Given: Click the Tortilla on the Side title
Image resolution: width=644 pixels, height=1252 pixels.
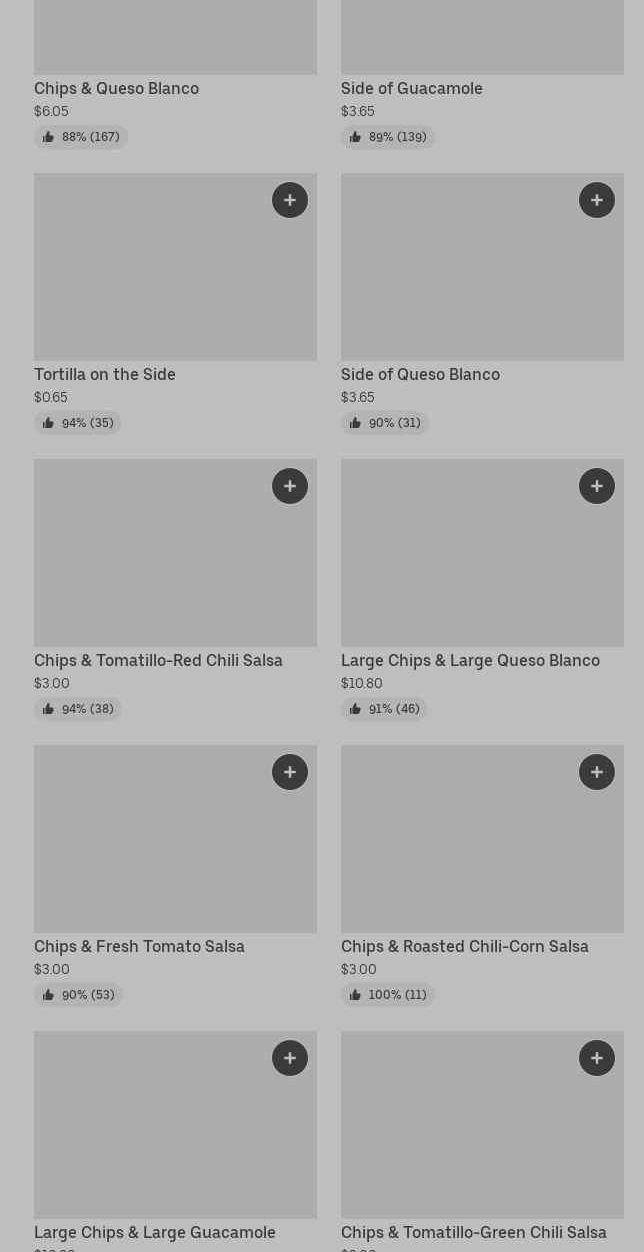Looking at the screenshot, I should click(105, 374).
